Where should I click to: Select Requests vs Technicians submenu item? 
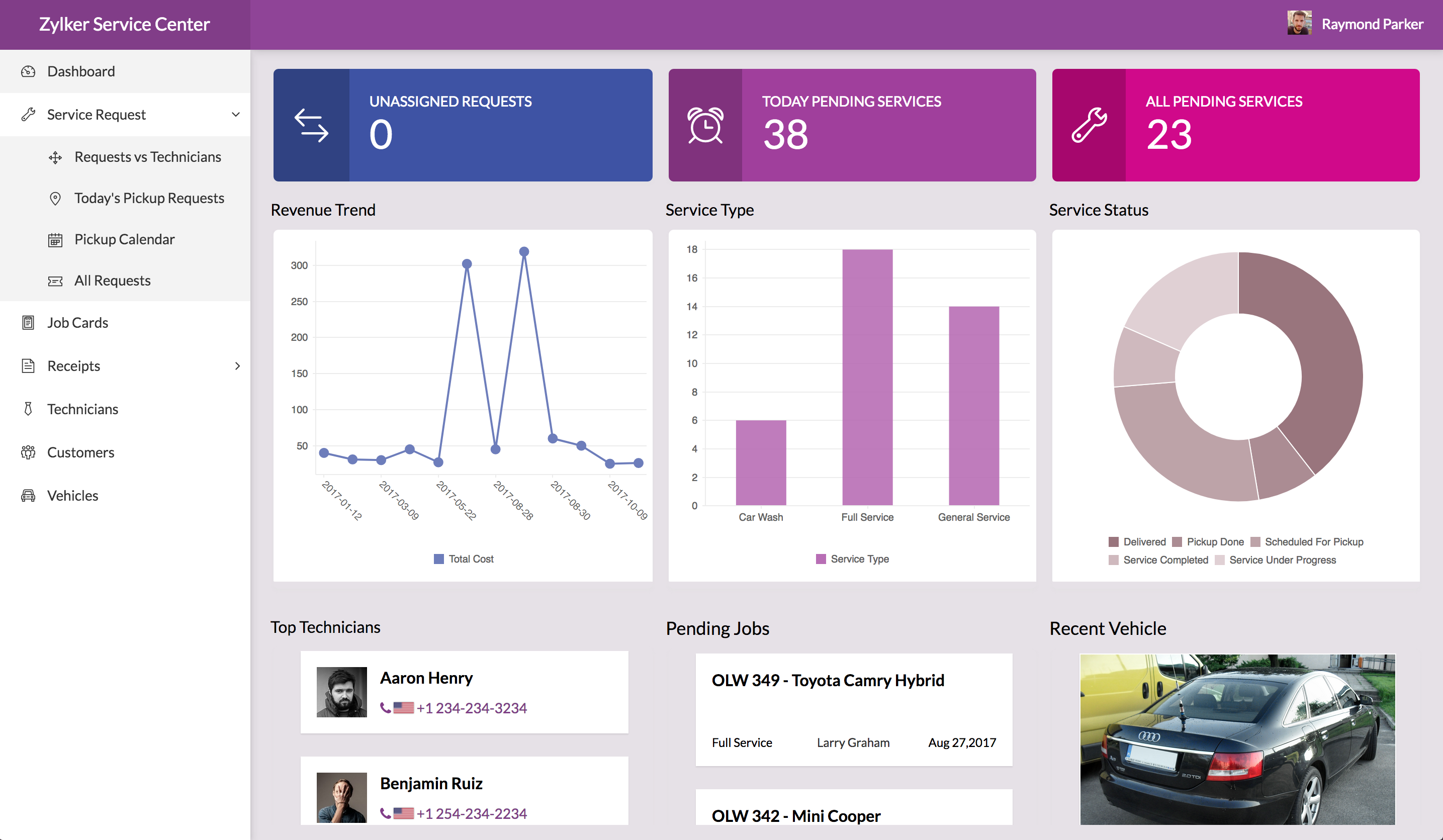[147, 157]
